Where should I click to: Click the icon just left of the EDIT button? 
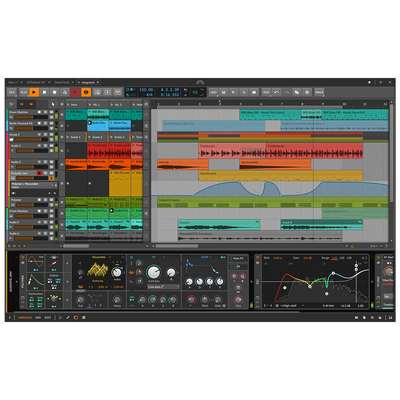[254, 92]
